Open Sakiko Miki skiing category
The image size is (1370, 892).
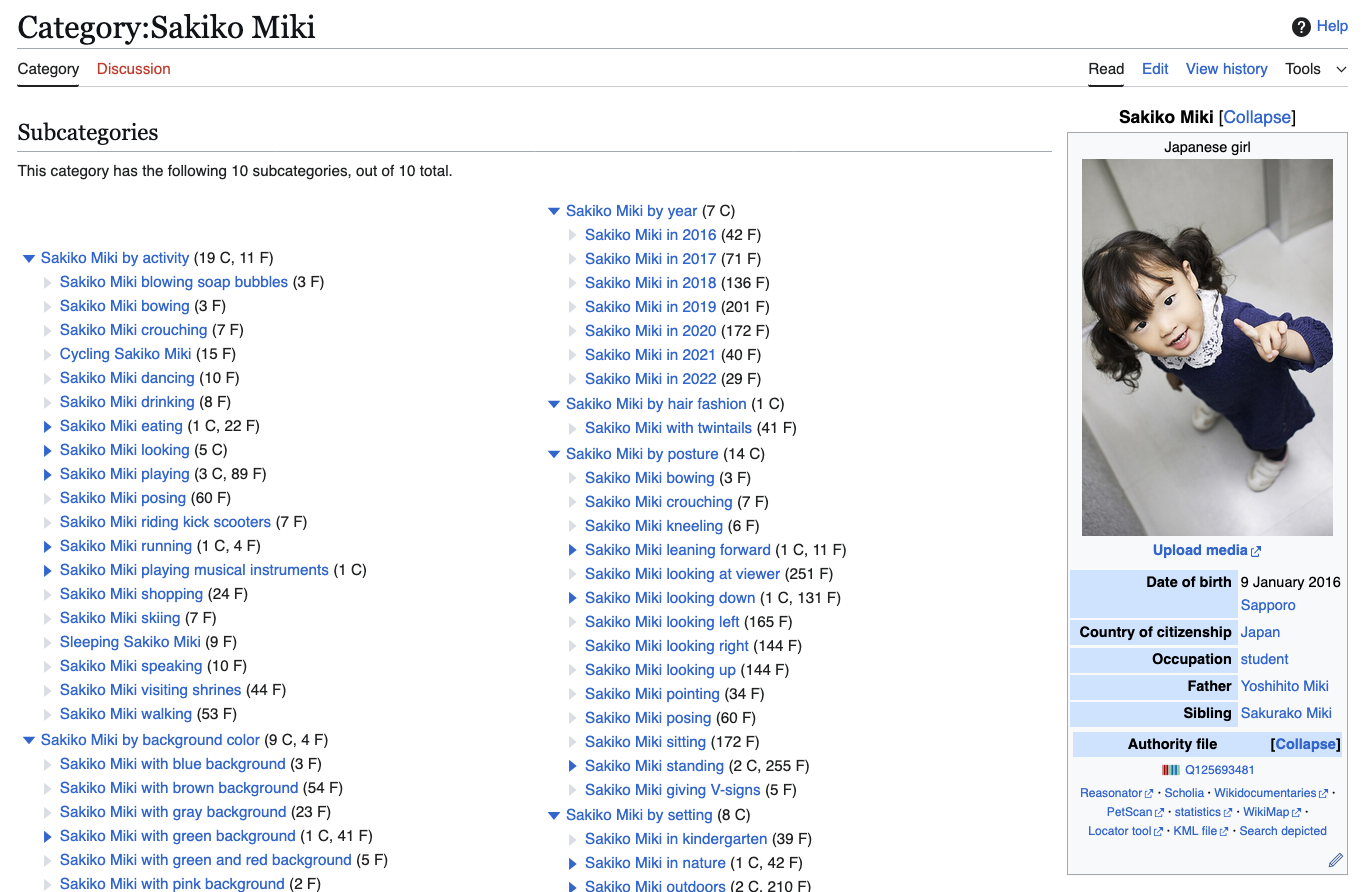pyautogui.click(x=120, y=618)
